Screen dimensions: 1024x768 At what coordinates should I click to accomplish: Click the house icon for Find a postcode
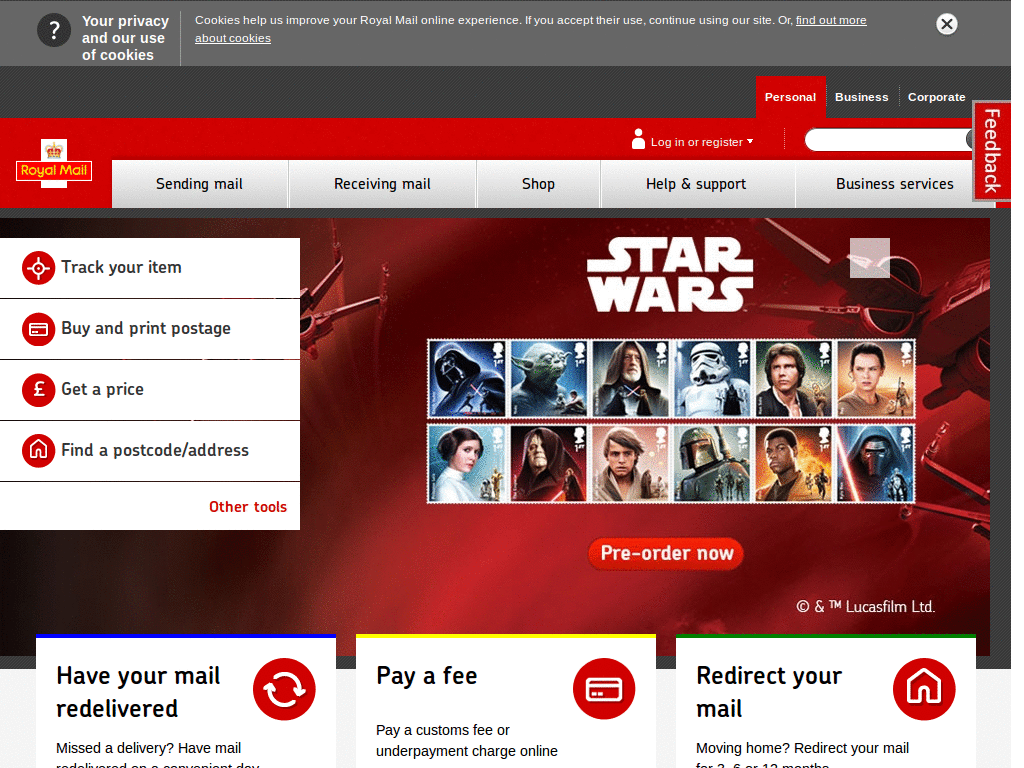click(x=39, y=451)
